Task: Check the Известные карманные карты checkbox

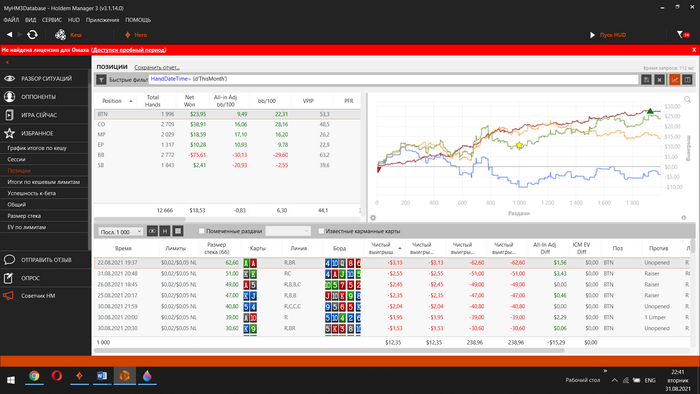Action: [x=321, y=231]
